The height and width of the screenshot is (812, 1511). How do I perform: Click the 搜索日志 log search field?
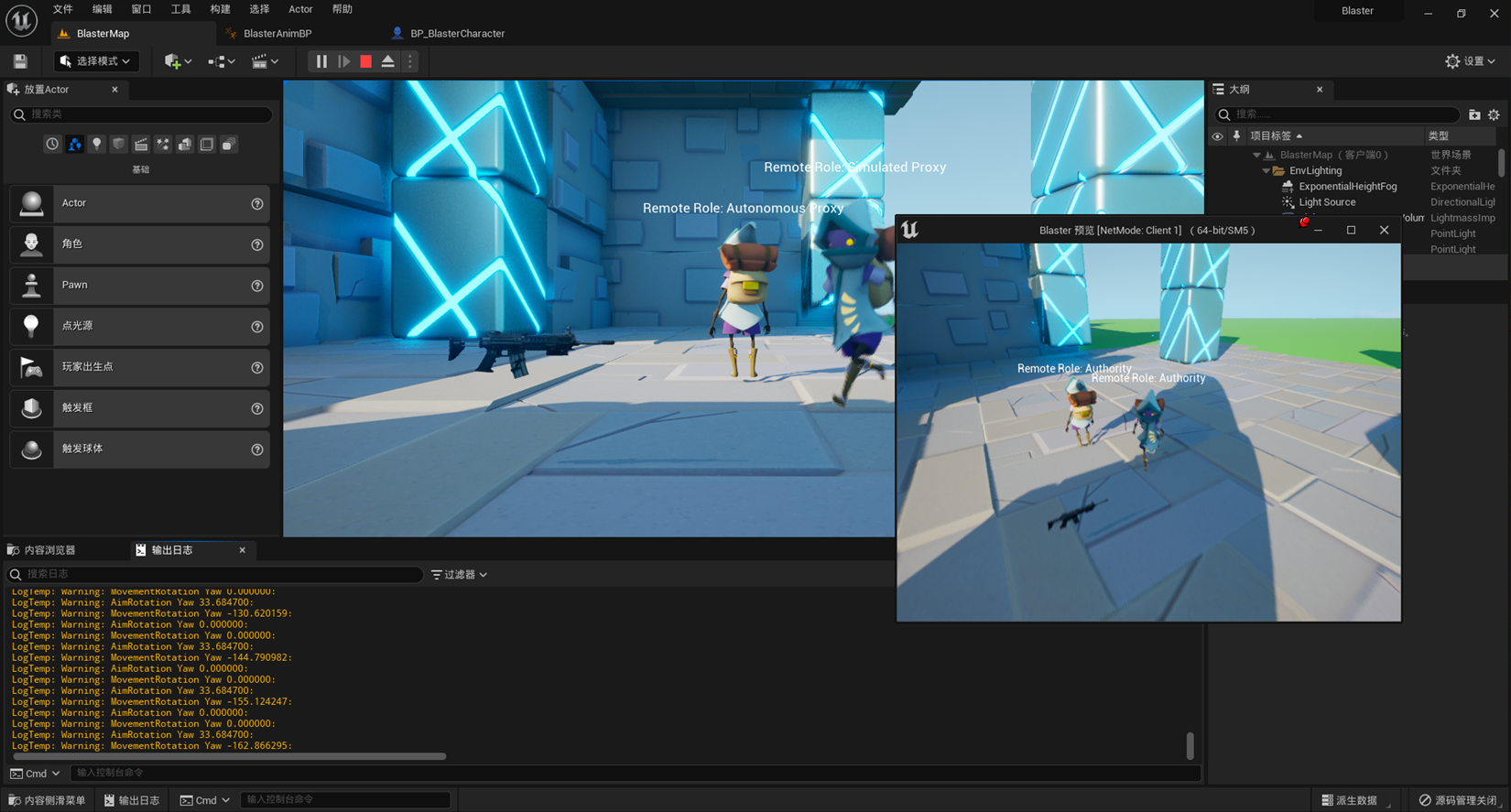215,575
